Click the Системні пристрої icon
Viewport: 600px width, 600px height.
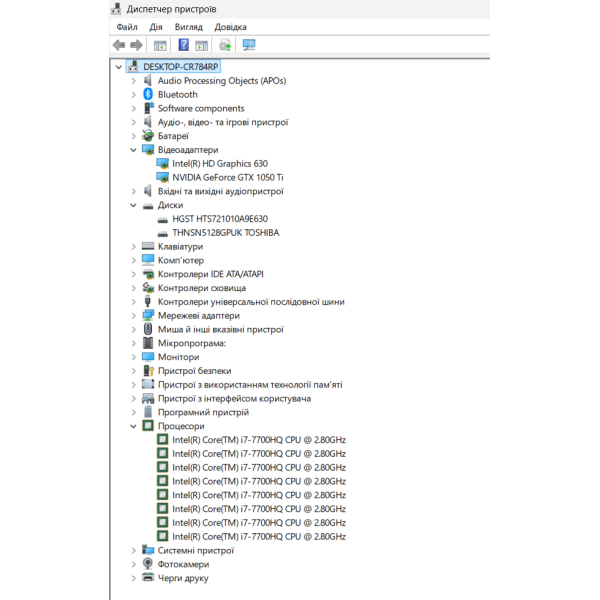point(148,550)
